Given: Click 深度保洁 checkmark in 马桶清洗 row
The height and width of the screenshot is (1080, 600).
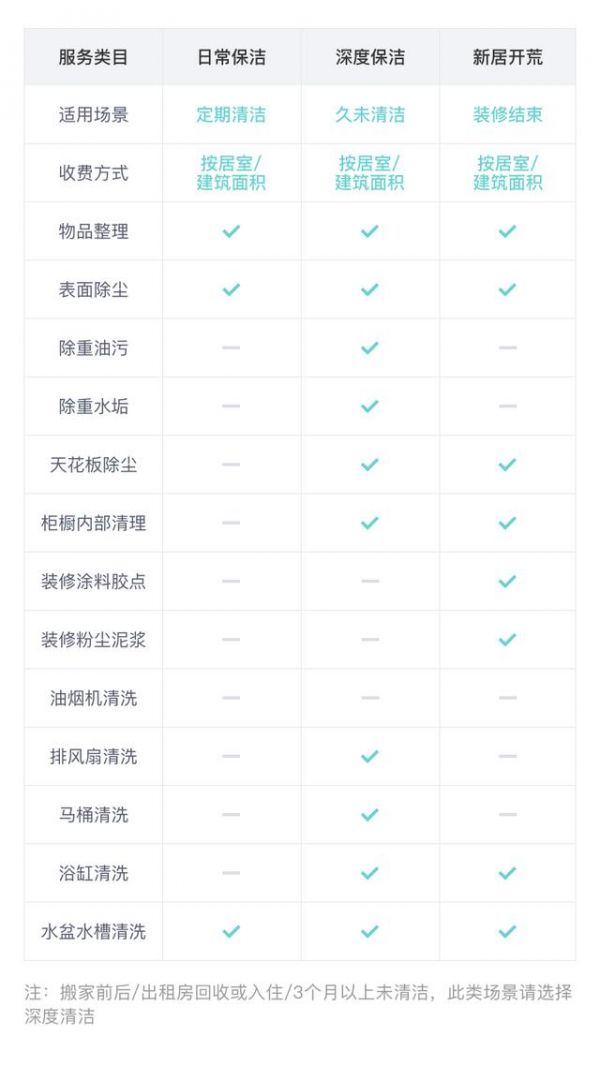Looking at the screenshot, I should coord(369,815).
